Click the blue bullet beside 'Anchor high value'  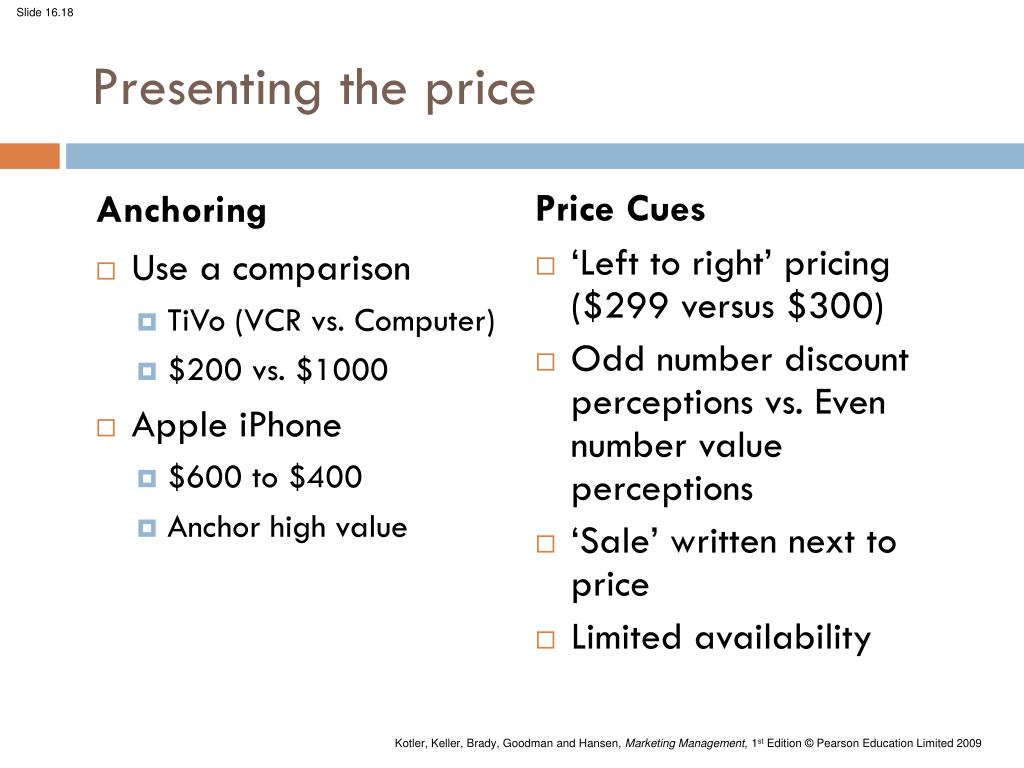147,528
